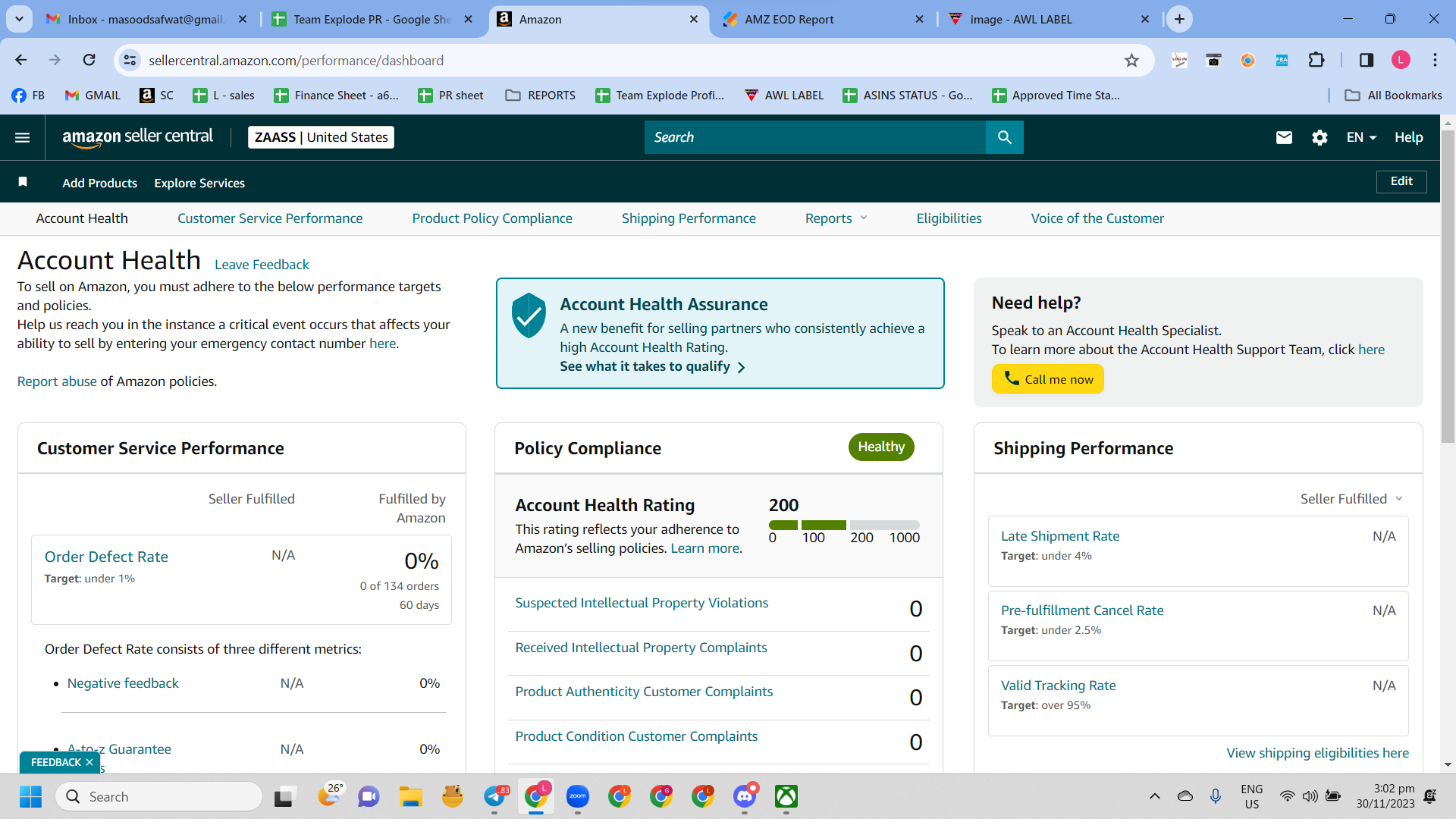
Task: Open the messages envelope icon
Action: [x=1284, y=137]
